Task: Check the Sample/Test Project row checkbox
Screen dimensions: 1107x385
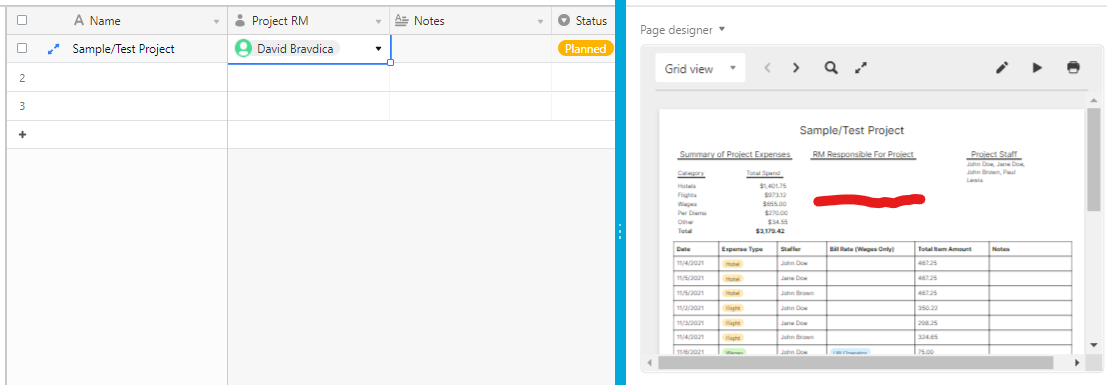Action: [x=22, y=48]
